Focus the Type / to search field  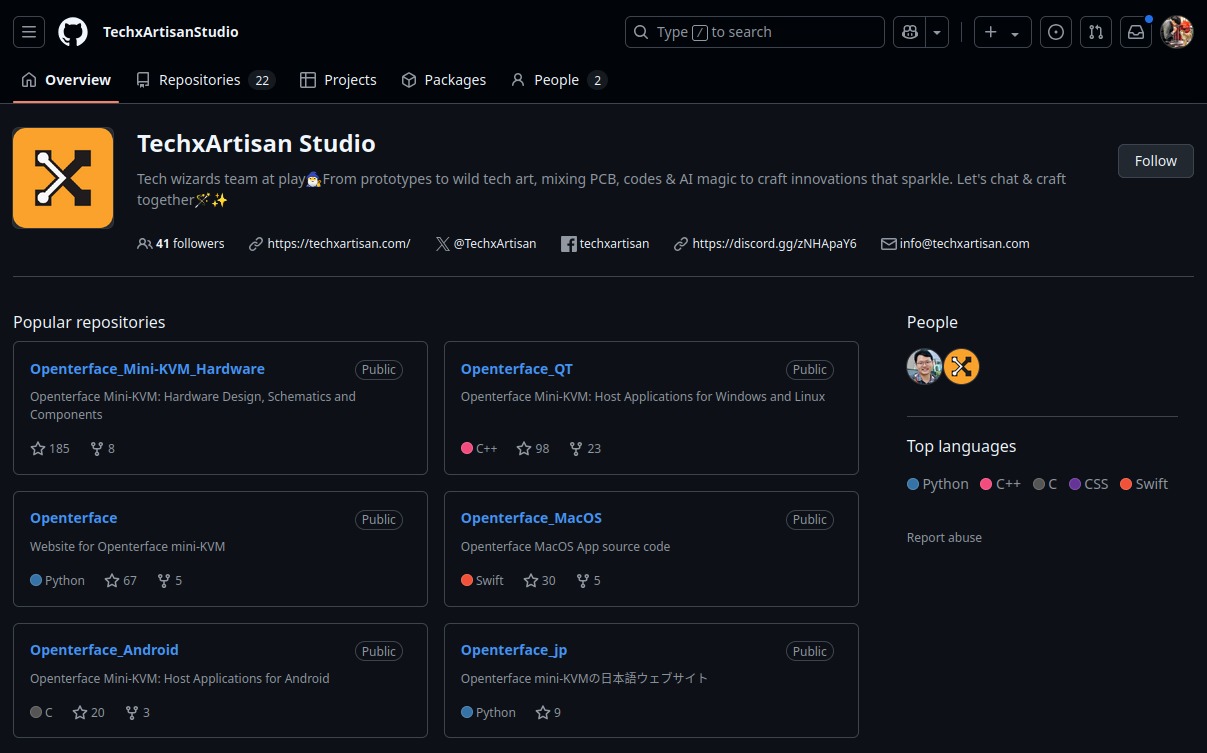pos(755,32)
